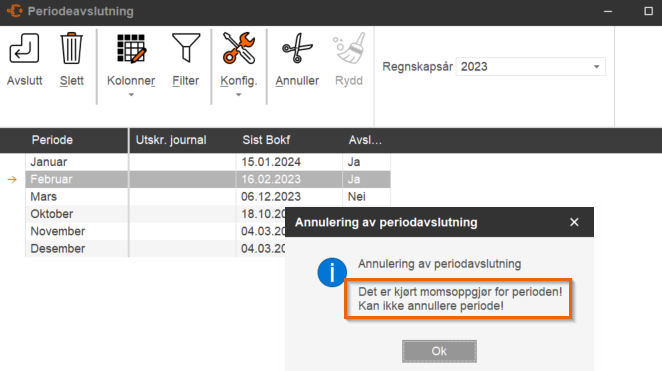Click the app logo in title bar
Viewport: 662px width, 371px height.
14,11
